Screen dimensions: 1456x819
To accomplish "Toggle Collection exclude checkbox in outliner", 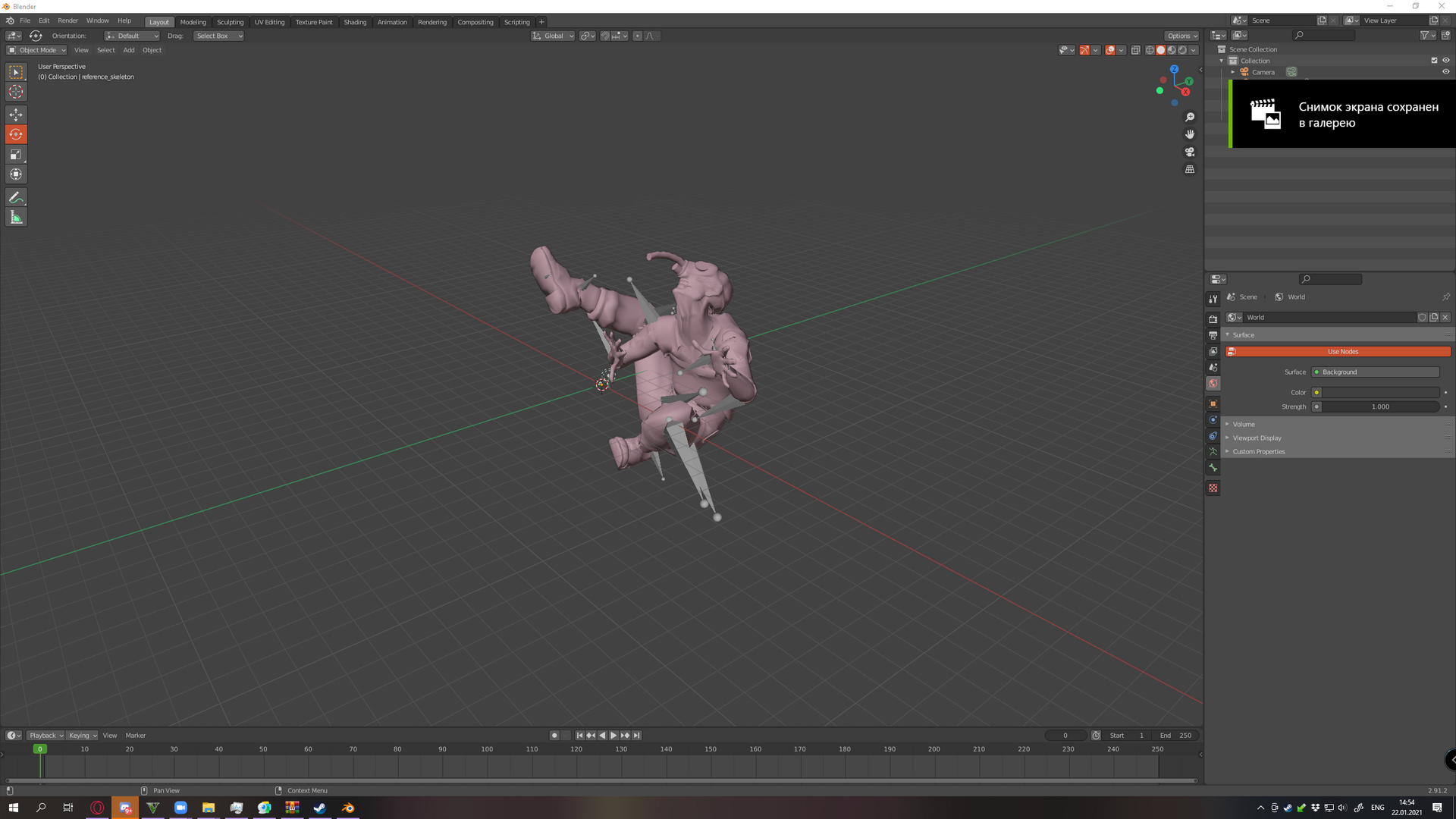I will click(1434, 60).
